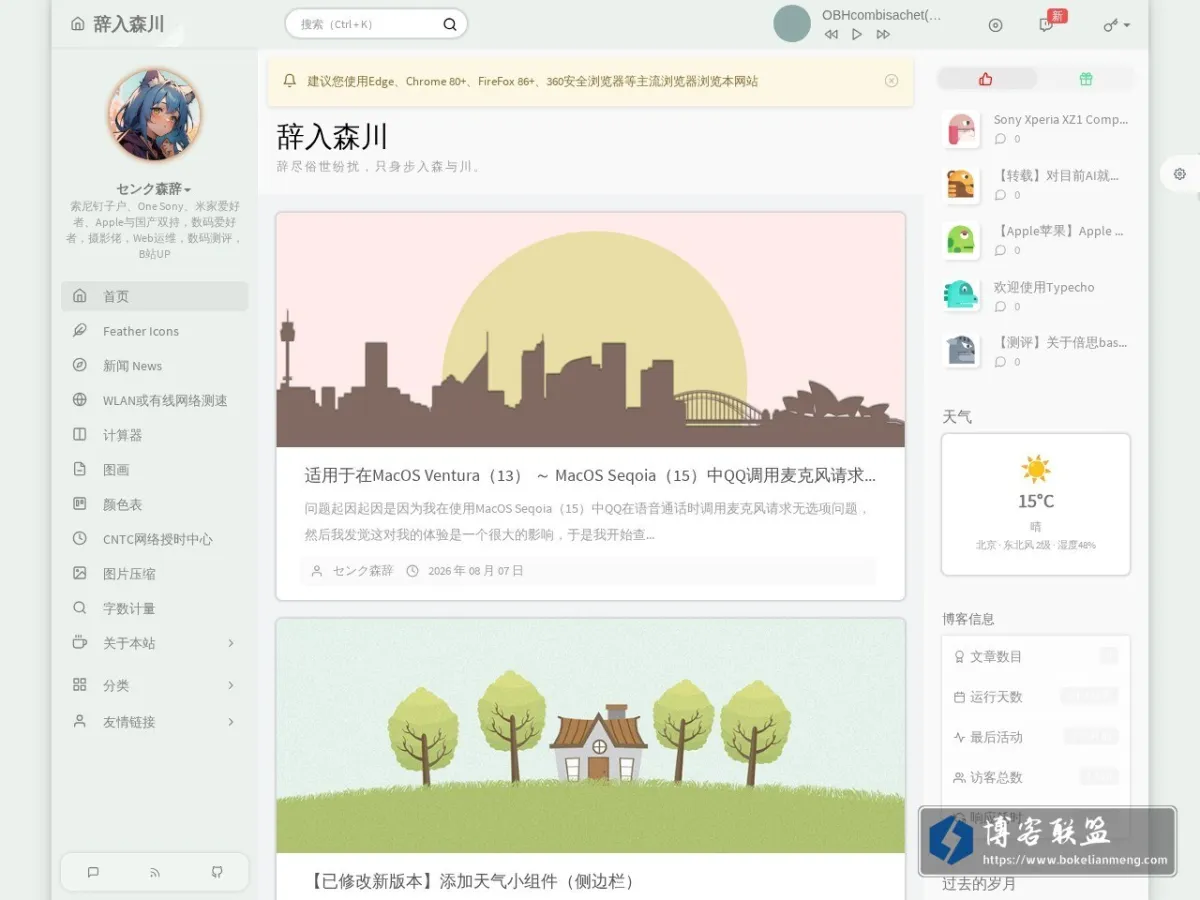Click the 文章数目 row in 博客信息
Screen dimensions: 1200x900
click(x=1036, y=657)
